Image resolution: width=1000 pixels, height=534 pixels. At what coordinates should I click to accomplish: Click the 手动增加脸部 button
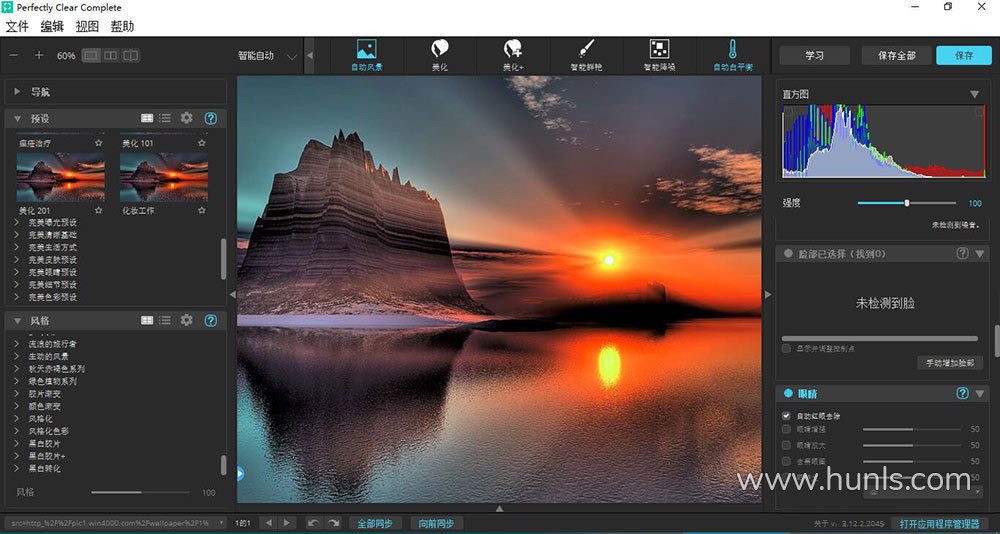950,363
